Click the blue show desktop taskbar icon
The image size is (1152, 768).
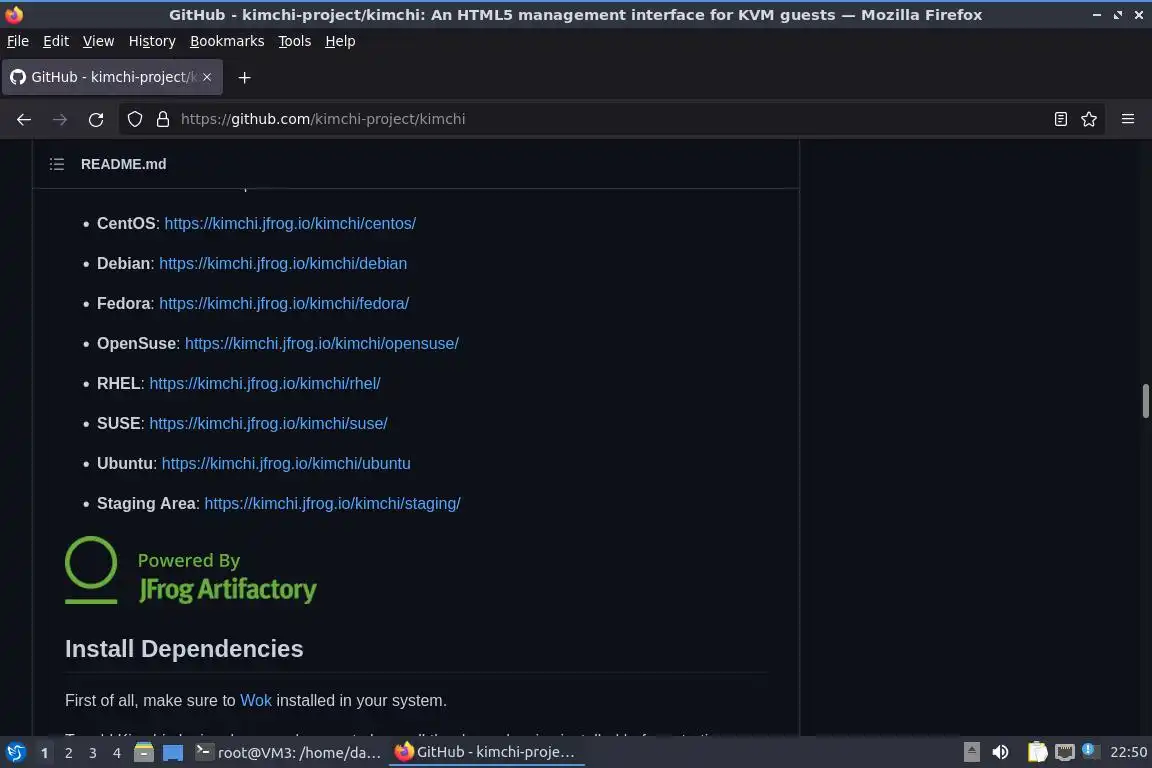pyautogui.click(x=173, y=753)
